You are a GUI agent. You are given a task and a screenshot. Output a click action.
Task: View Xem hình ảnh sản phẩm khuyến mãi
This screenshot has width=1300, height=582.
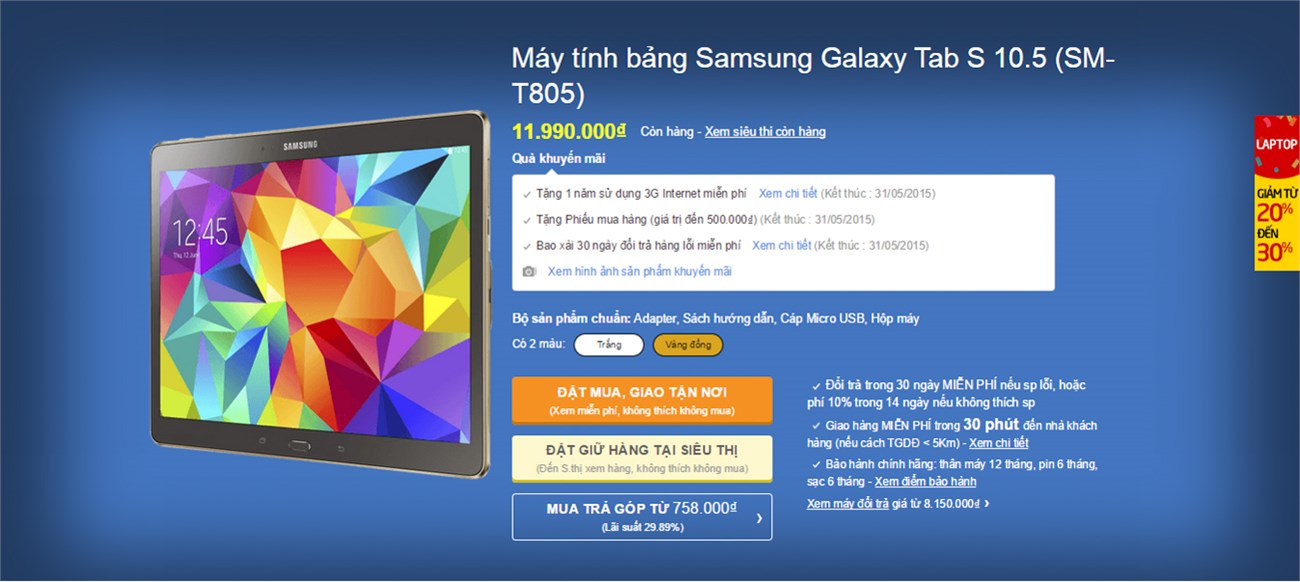tap(639, 271)
